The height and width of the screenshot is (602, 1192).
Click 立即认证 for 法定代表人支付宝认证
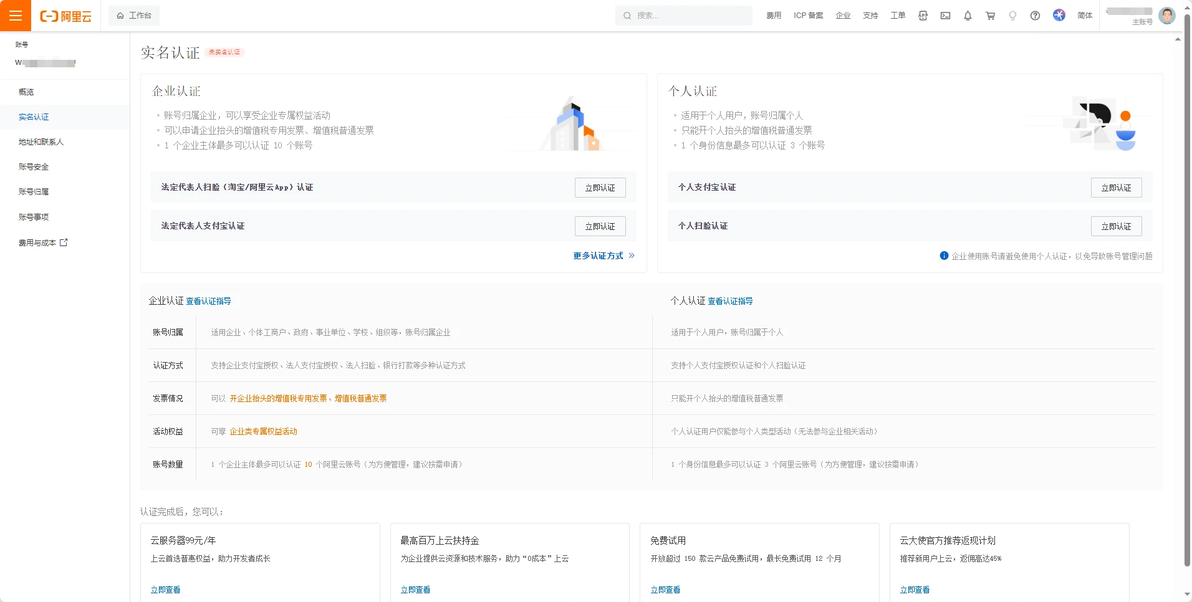(x=600, y=226)
